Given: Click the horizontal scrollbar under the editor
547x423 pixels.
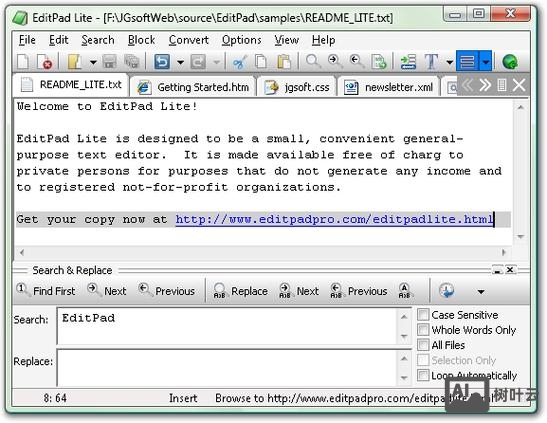Looking at the screenshot, I should 262,252.
